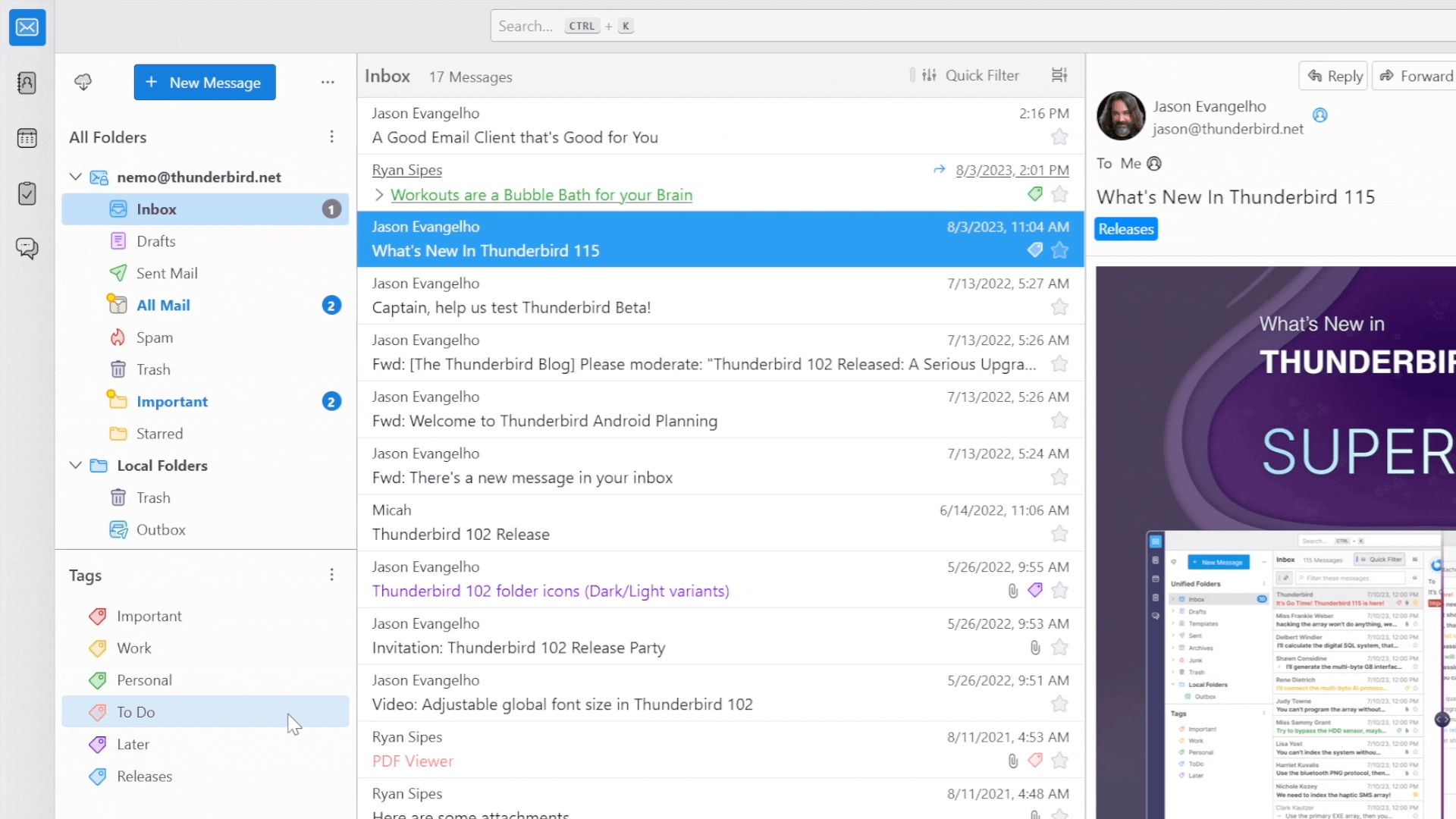Screen dimensions: 1456x819
Task: Click forwarded arrow icon on Ryan Sipes message
Action: (940, 170)
